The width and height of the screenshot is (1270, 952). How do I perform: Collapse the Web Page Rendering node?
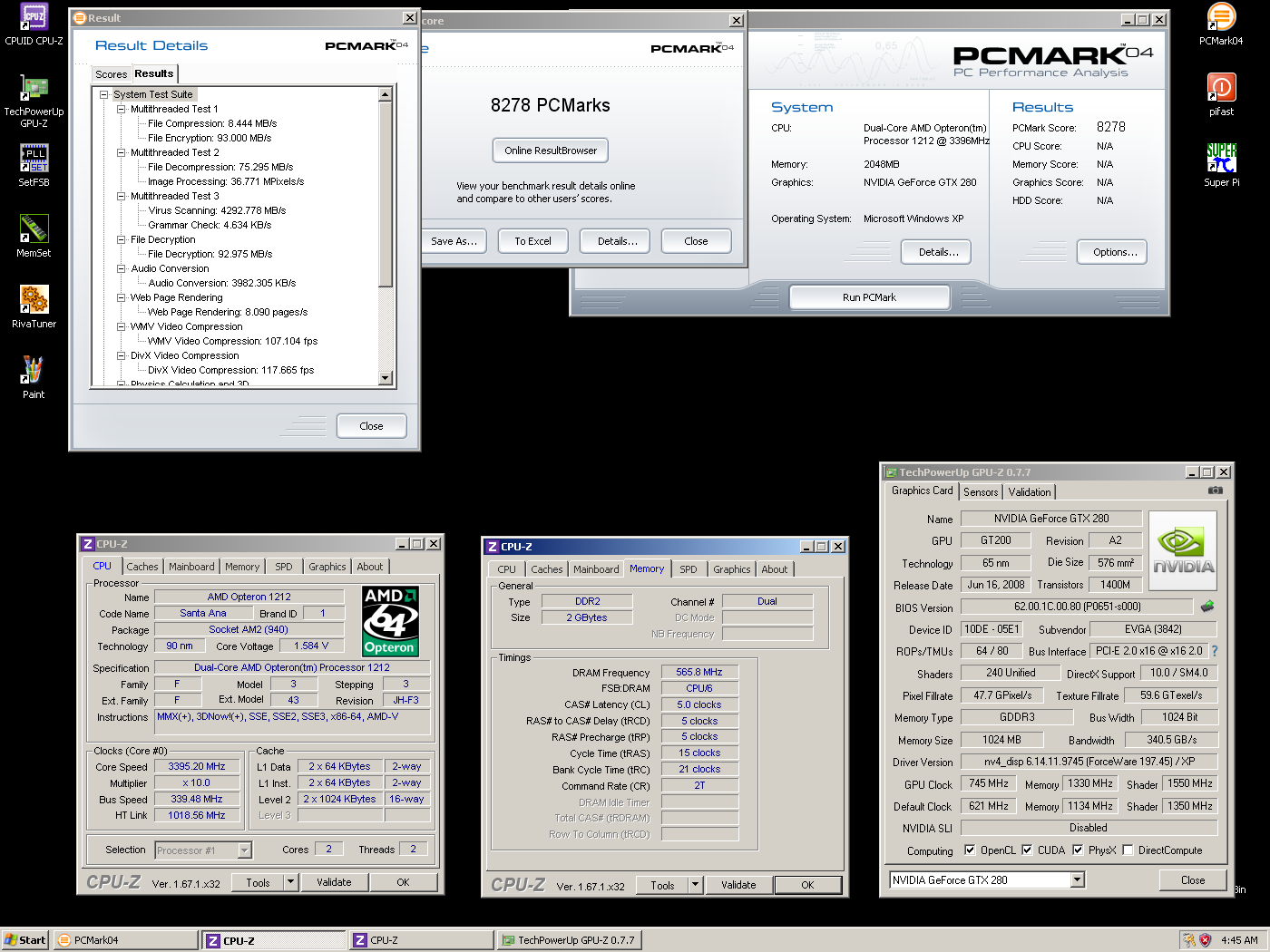(121, 297)
